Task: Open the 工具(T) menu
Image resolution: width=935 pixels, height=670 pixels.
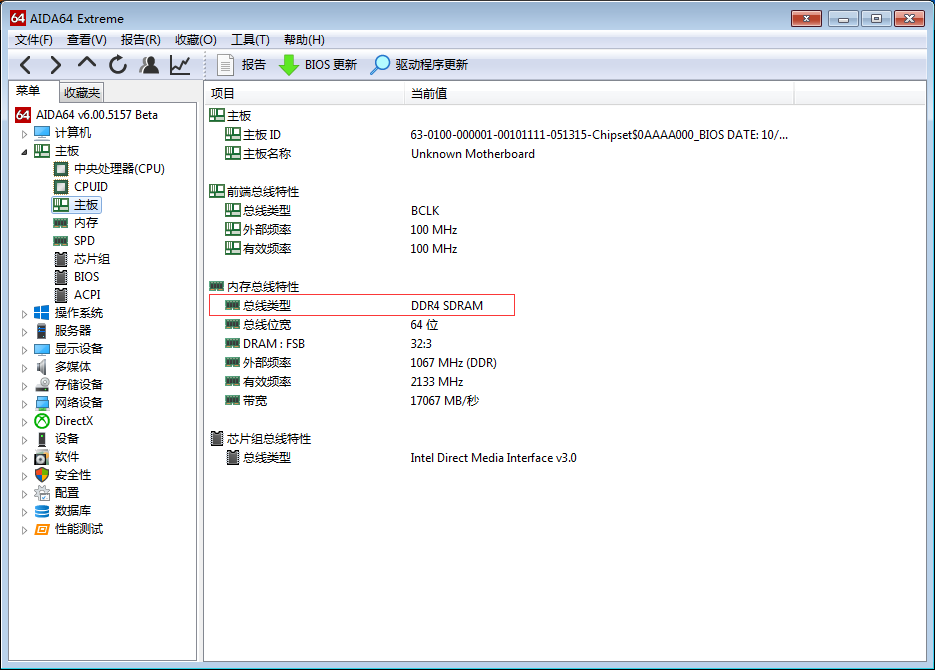Action: pyautogui.click(x=250, y=39)
